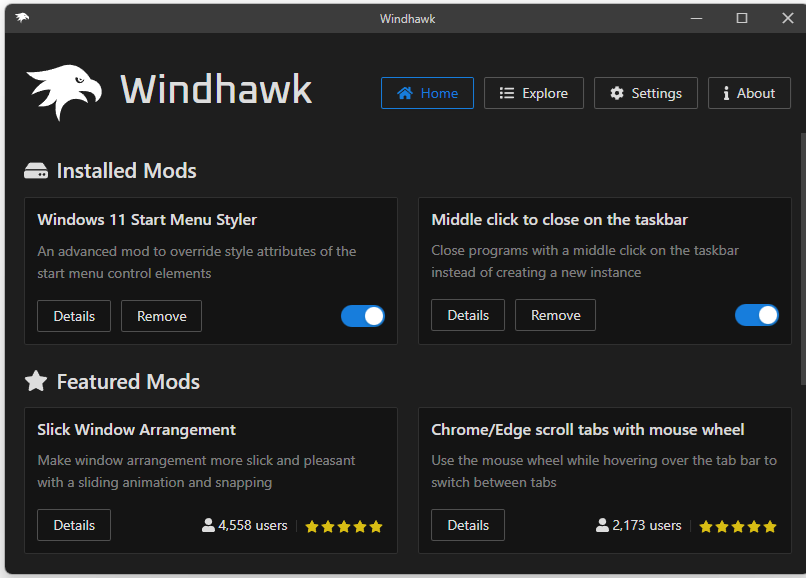Click the Featured Mods star icon
The height and width of the screenshot is (578, 806).
coord(36,381)
